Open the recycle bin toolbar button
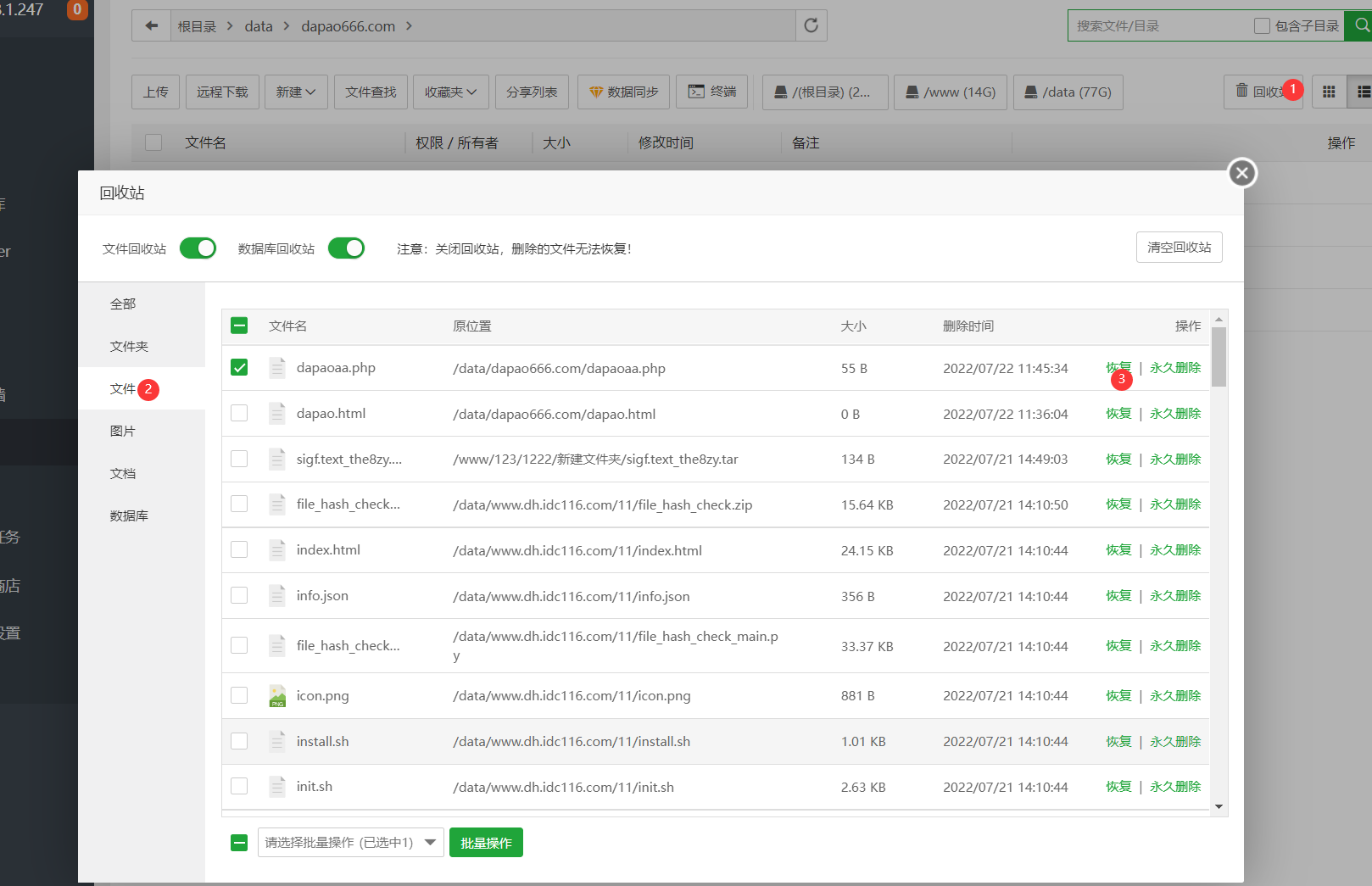The image size is (1372, 886). coord(1262,92)
